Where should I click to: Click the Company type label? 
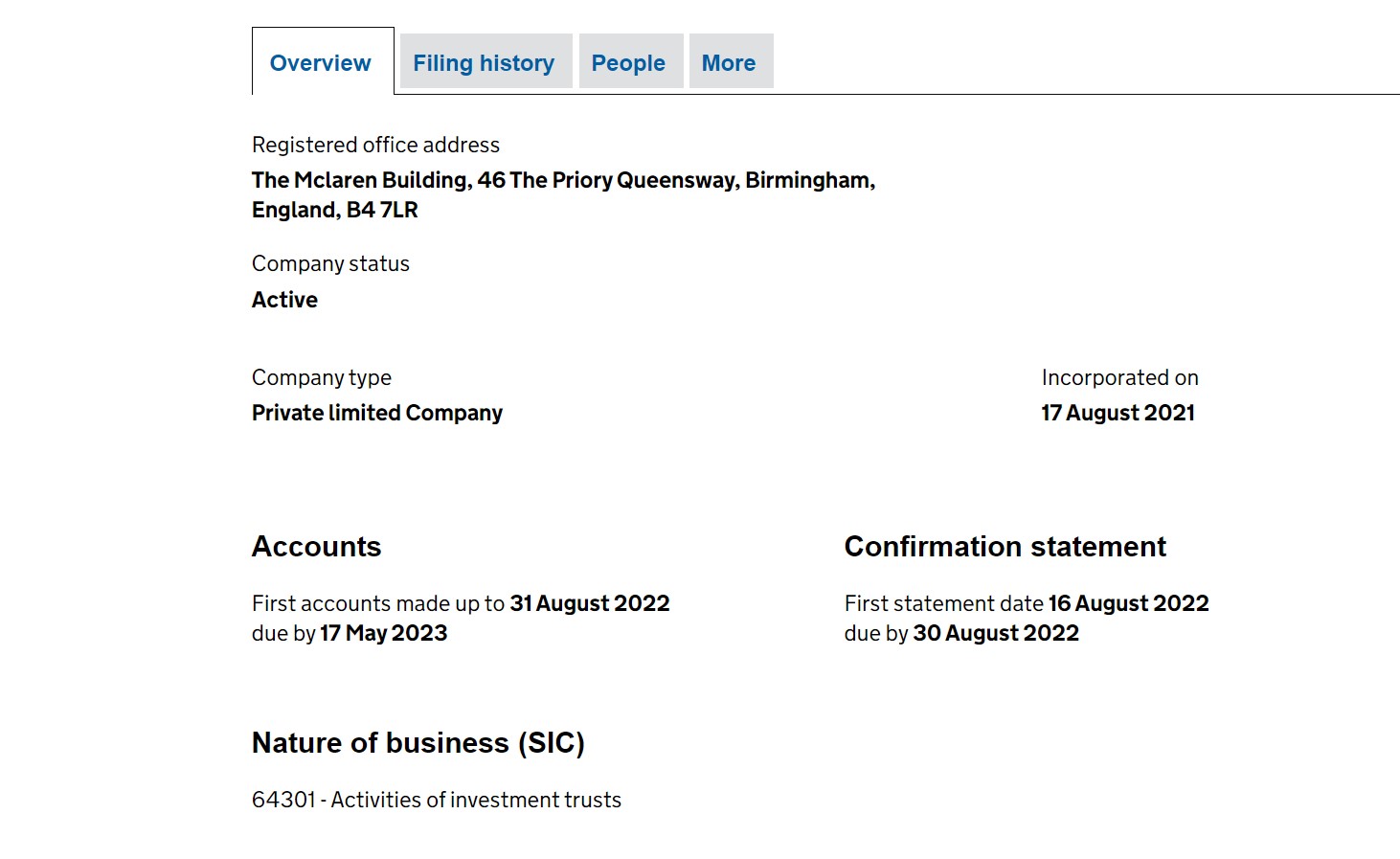coord(322,377)
